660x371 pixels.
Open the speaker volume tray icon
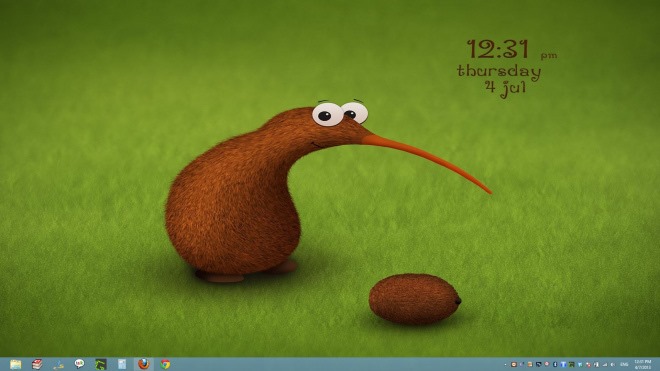613,365
